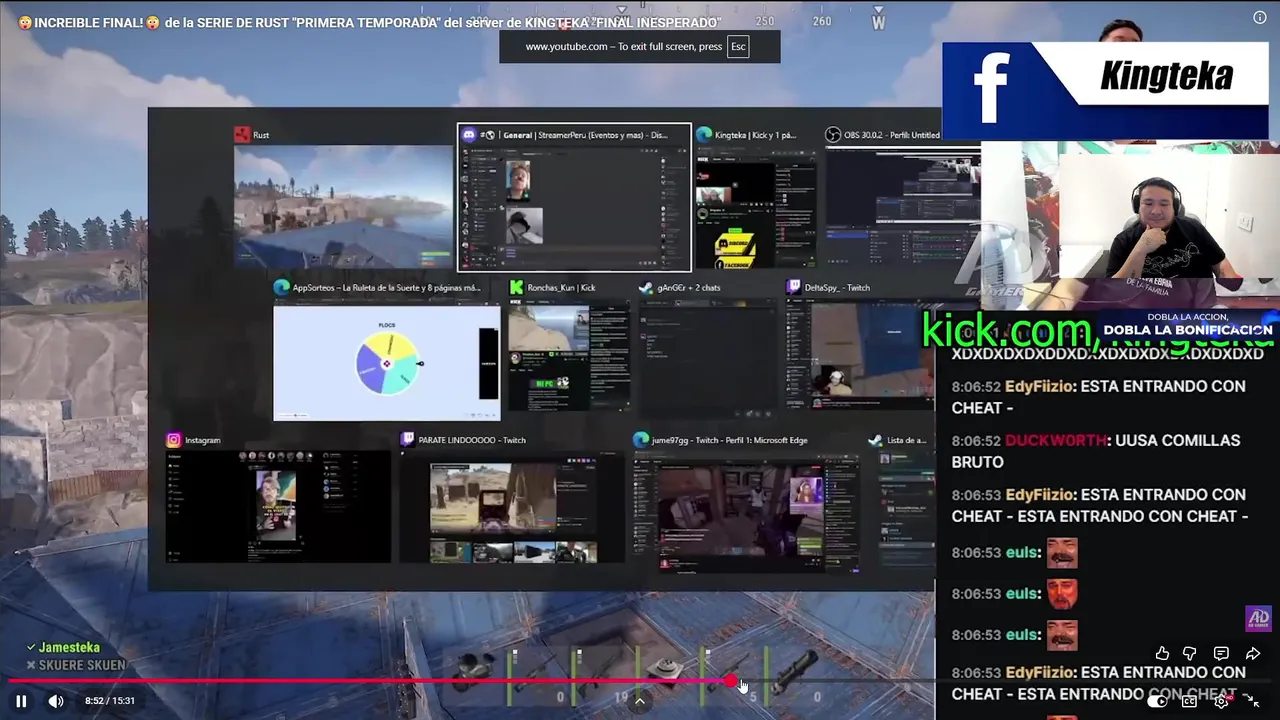This screenshot has width=1280, height=720.
Task: Click the 8:52 / 15:31 time display
Action: tap(110, 701)
